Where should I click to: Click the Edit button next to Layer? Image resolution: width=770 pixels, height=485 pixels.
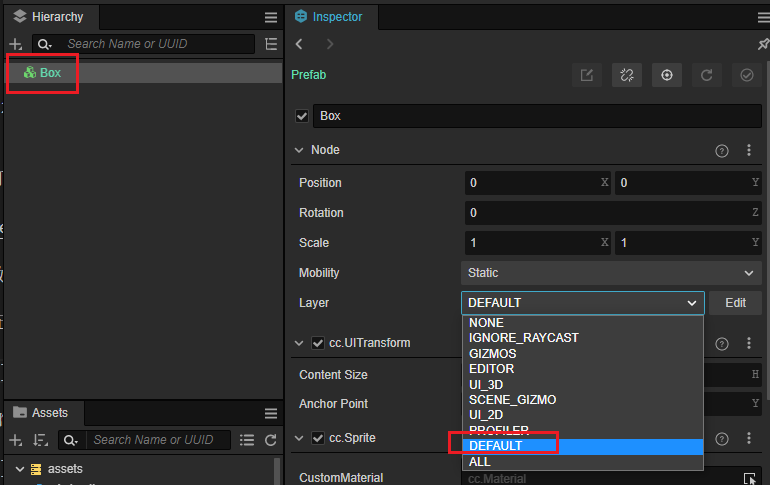(x=735, y=303)
